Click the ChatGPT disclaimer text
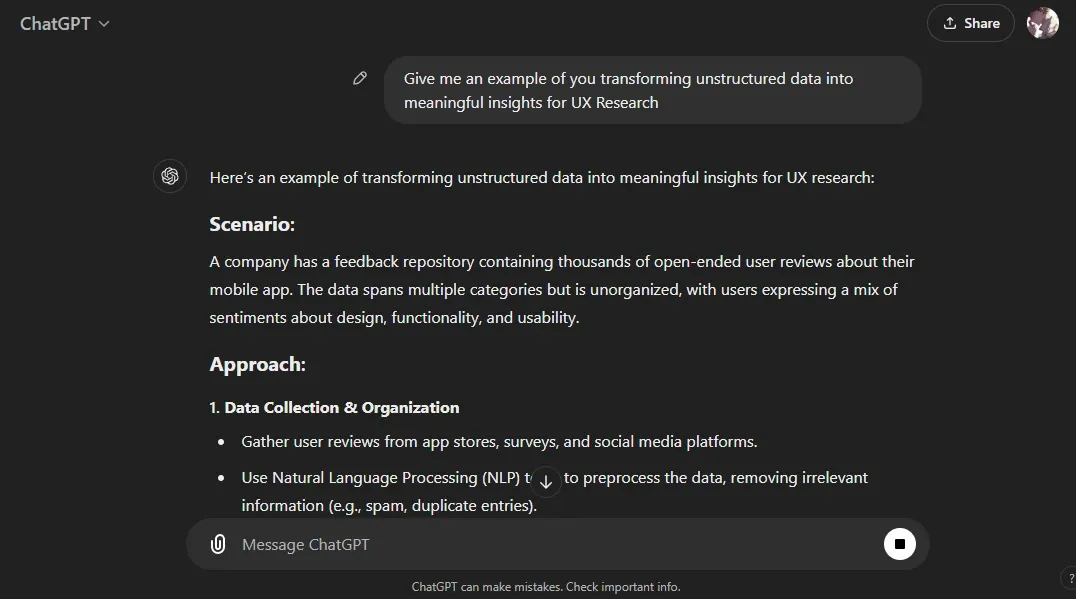Screen dimensions: 1076x599 (x=545, y=587)
